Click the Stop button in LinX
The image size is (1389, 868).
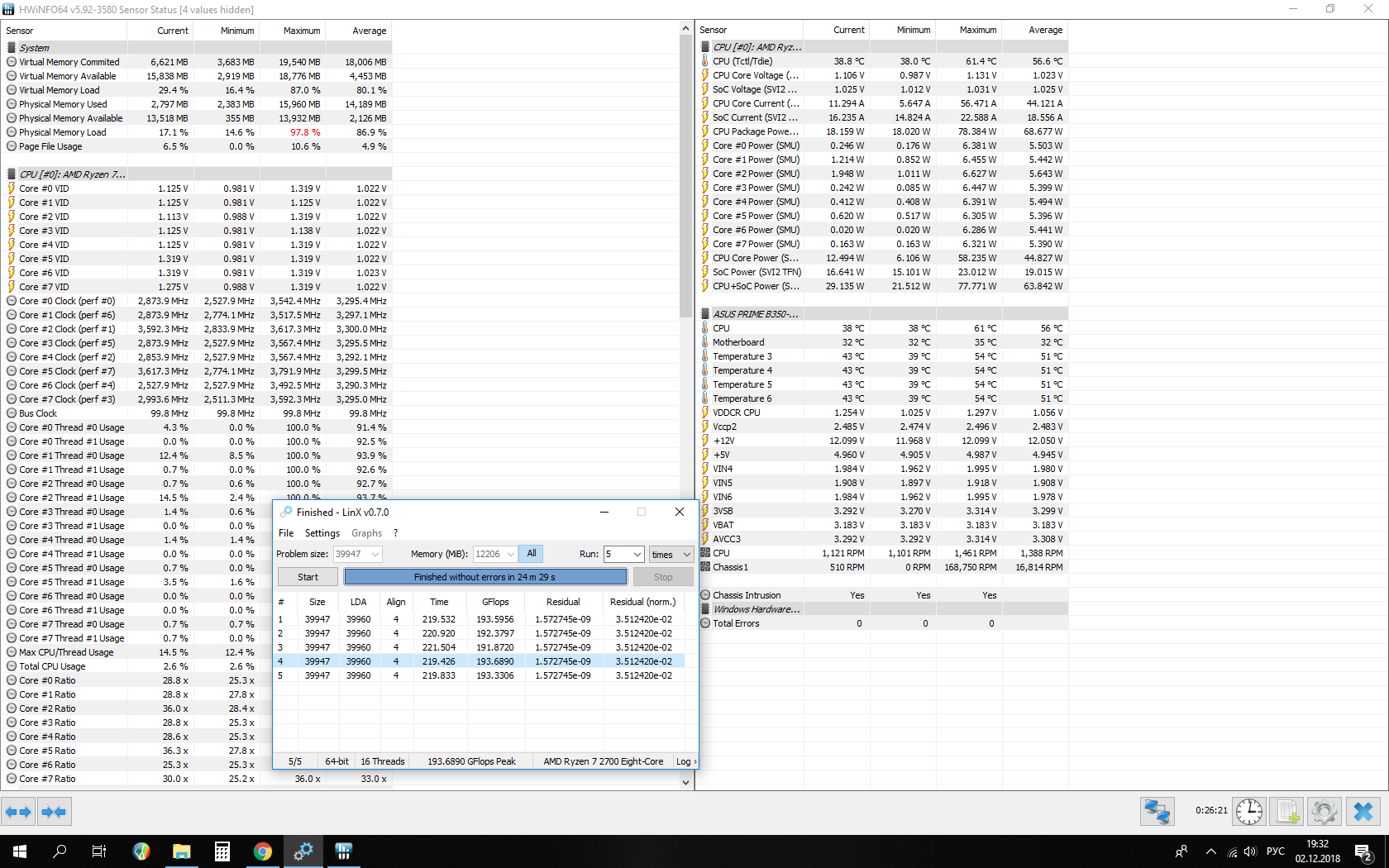coord(663,577)
